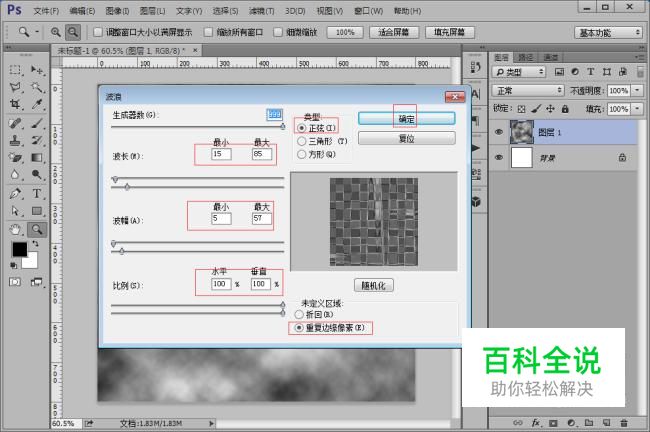Open status bar info arrow menu

tap(211, 423)
